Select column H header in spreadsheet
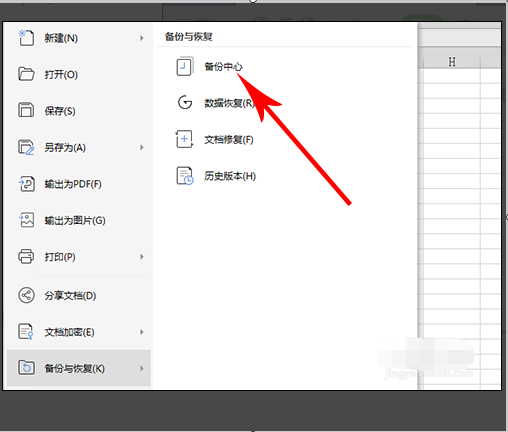The height and width of the screenshot is (432, 508). (x=452, y=62)
